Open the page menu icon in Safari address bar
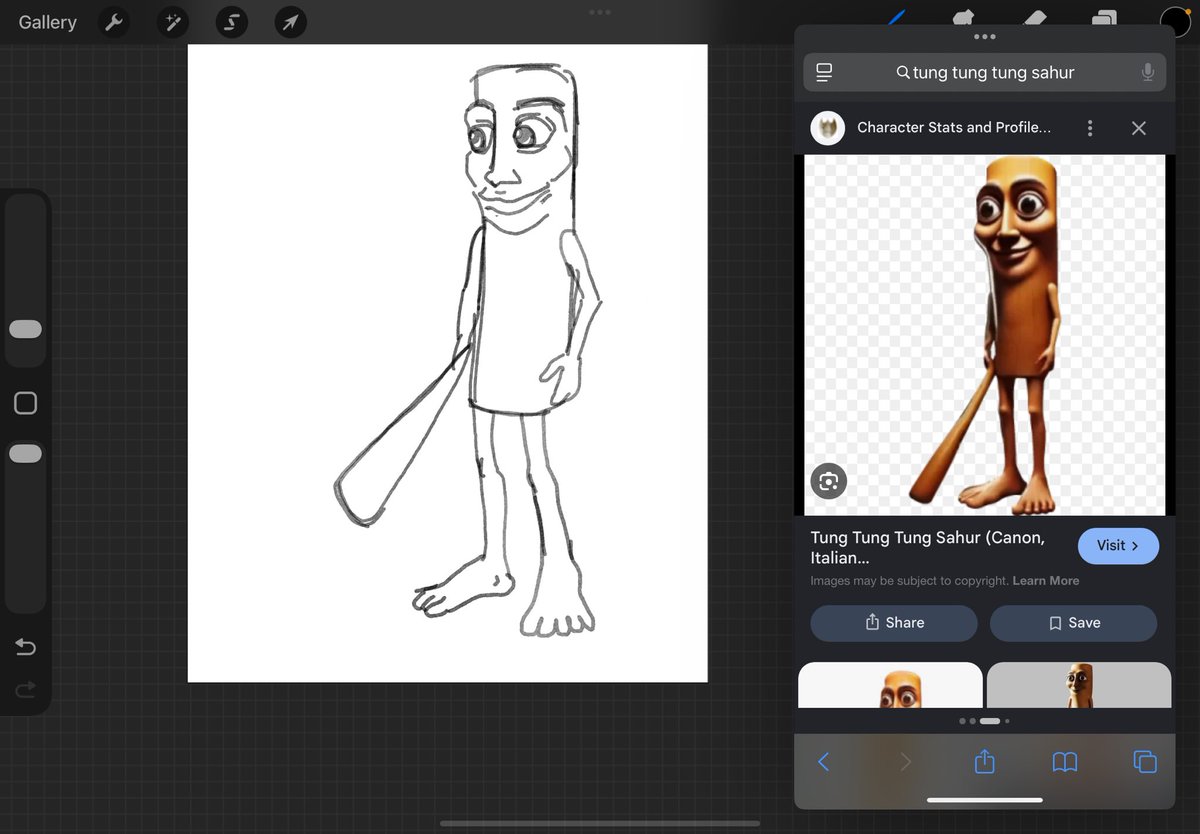Screen dimensions: 1200x834 pyautogui.click(x=824, y=73)
